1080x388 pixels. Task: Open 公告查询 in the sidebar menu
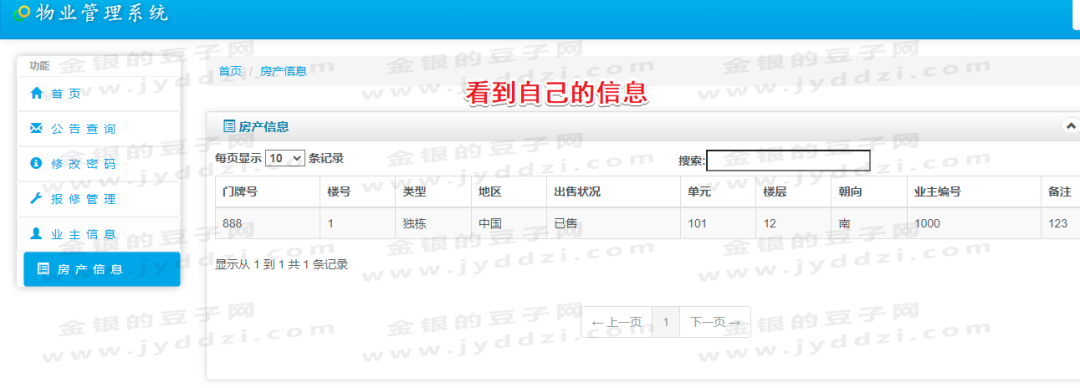(x=98, y=129)
